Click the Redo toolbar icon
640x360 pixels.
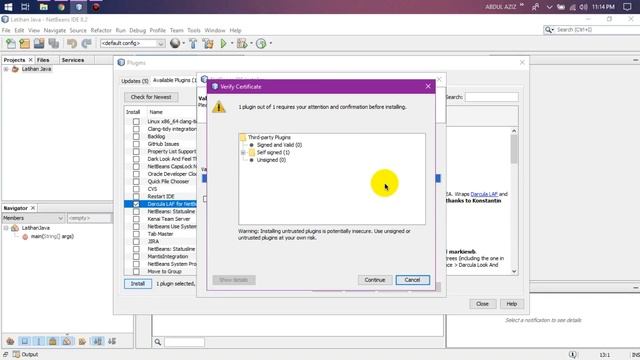[87, 43]
